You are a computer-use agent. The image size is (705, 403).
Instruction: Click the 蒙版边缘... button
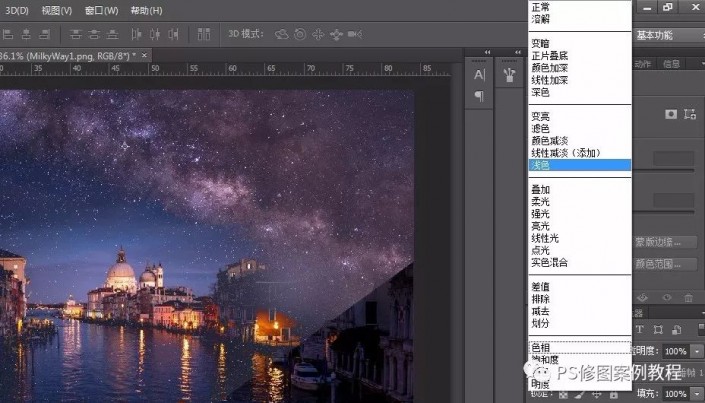(665, 242)
